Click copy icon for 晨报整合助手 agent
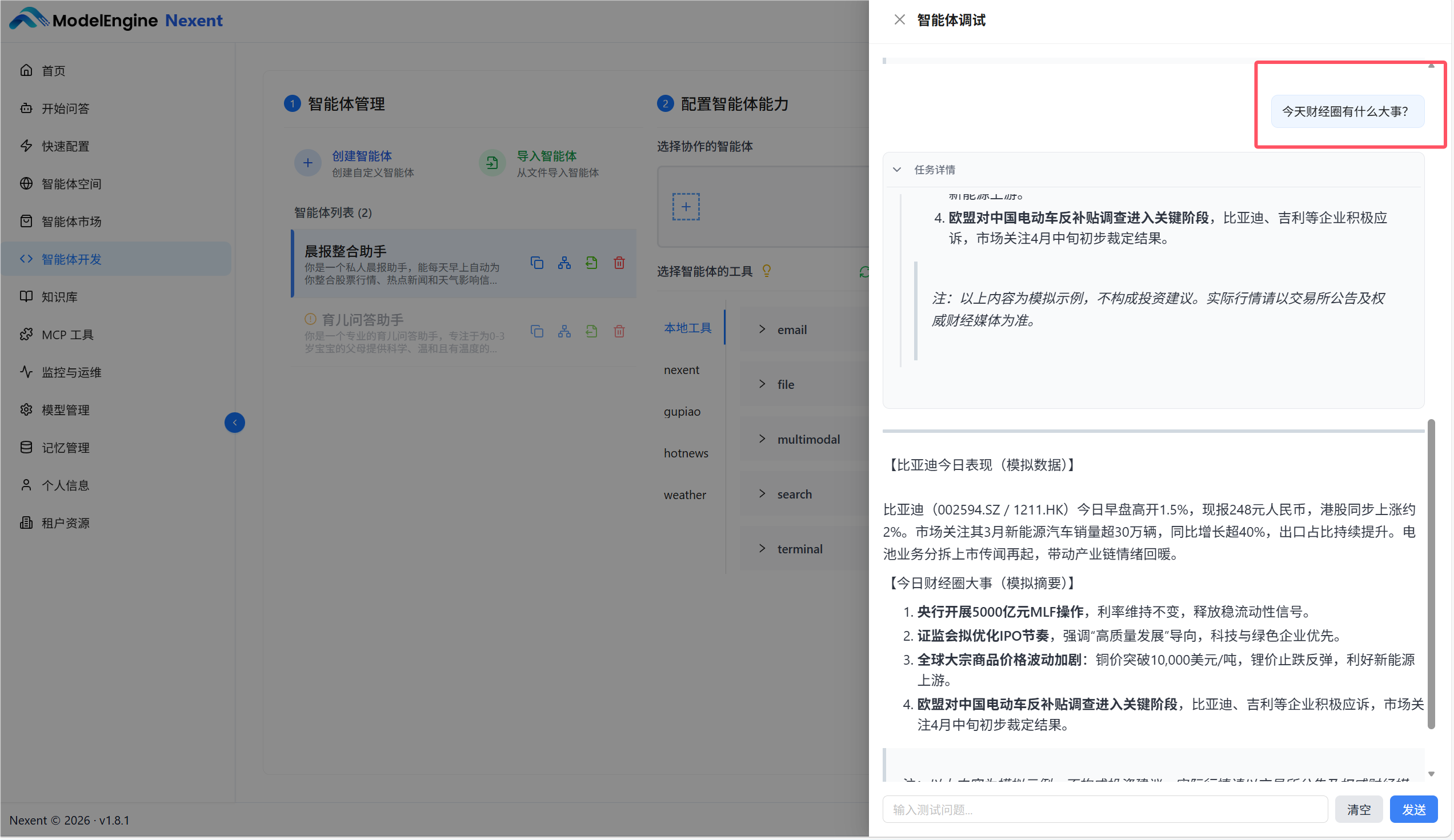 coord(536,263)
